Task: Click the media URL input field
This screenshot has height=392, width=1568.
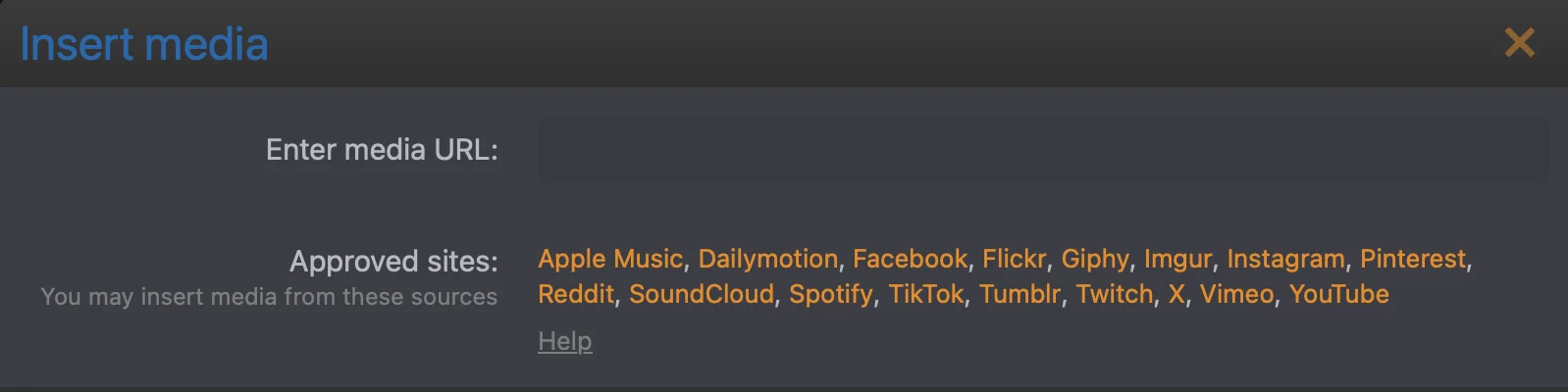Action: click(x=1042, y=150)
